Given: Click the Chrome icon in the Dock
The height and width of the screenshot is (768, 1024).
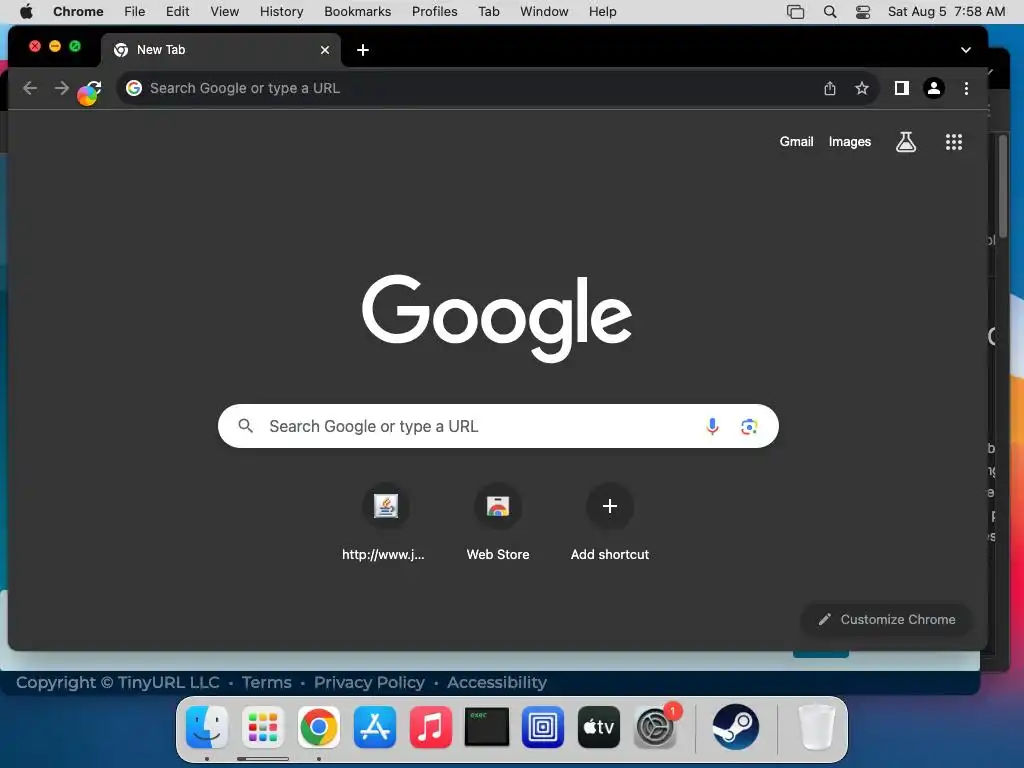Looking at the screenshot, I should (319, 727).
